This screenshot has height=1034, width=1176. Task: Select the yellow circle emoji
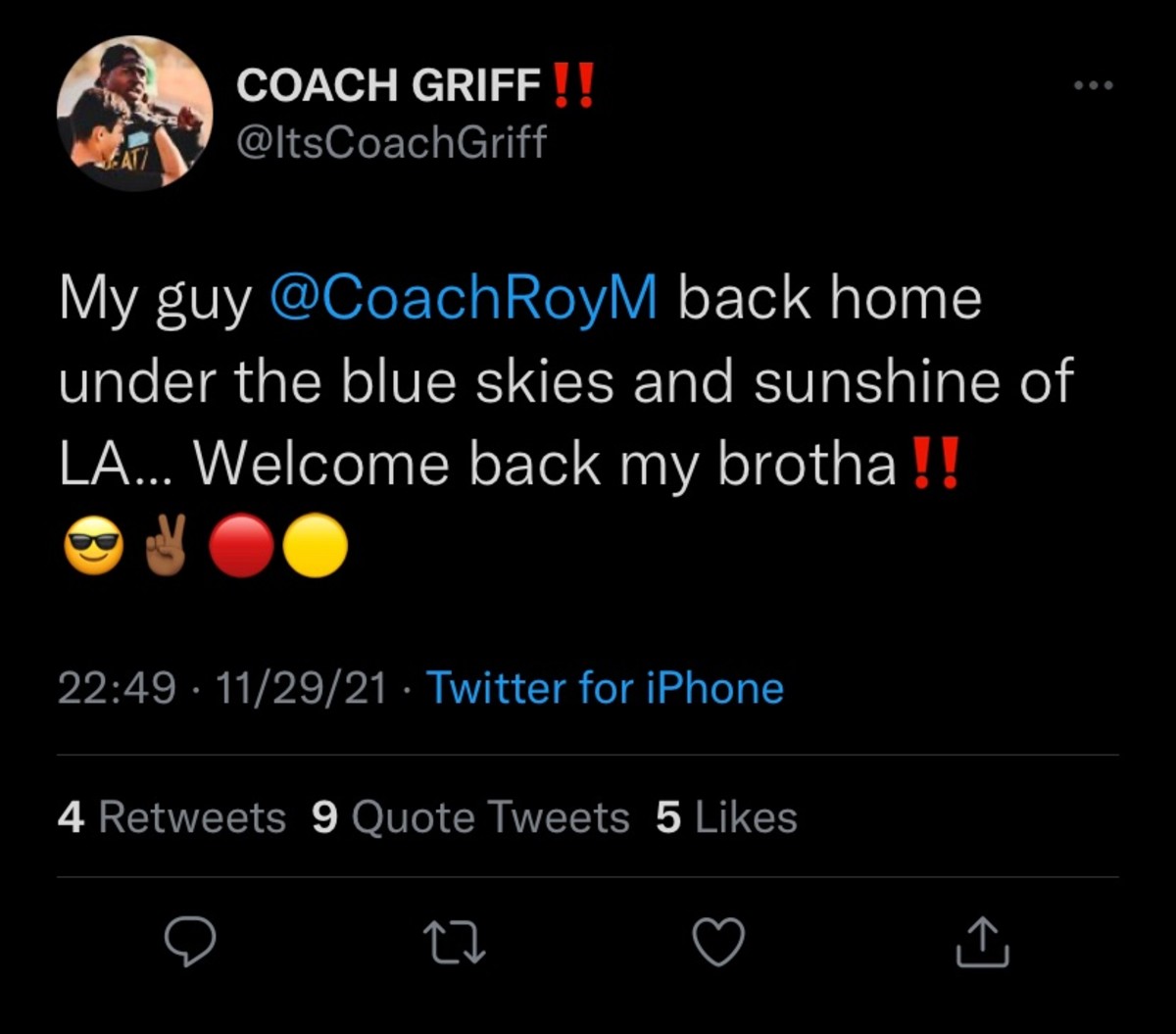315,546
